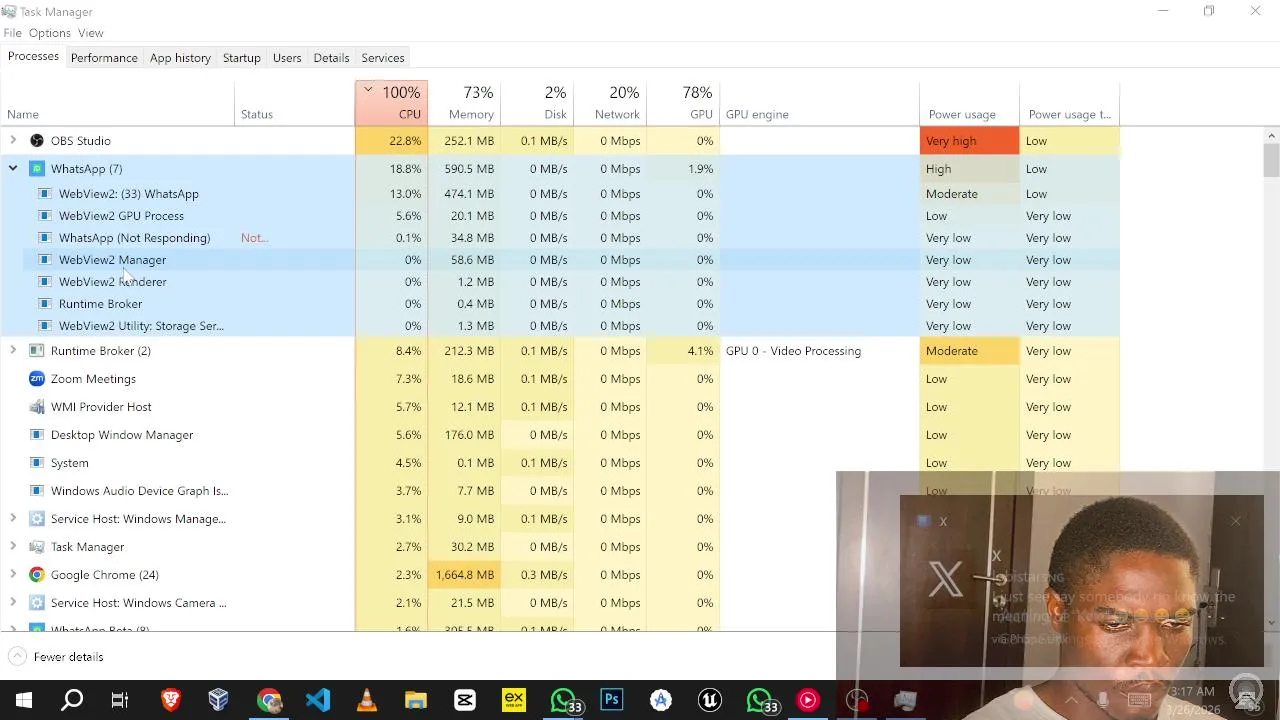Open VirtualBox from the taskbar
The width and height of the screenshot is (1280, 720).
[219, 700]
